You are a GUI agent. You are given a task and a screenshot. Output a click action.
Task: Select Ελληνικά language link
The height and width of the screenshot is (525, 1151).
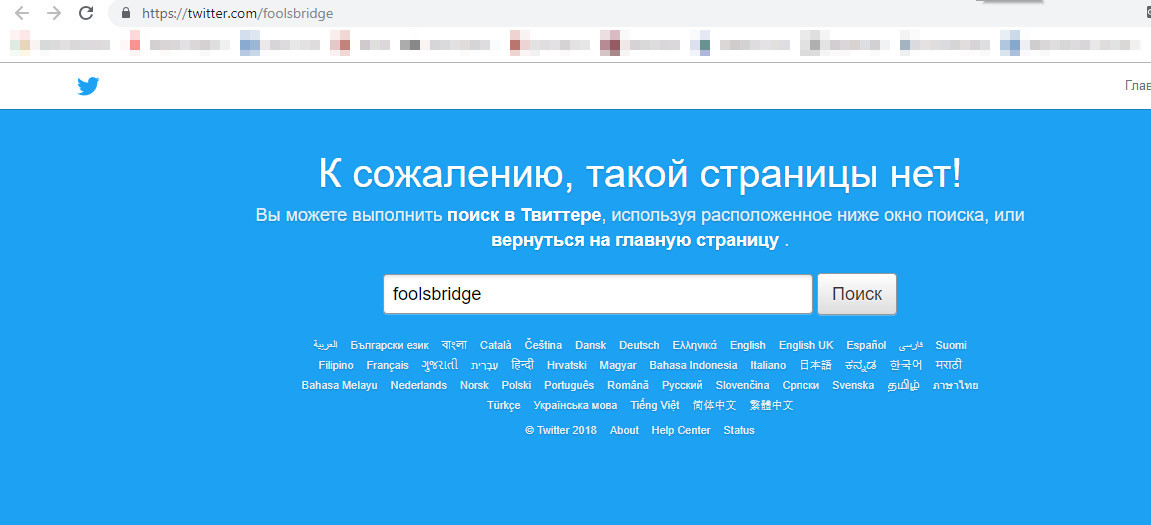click(694, 345)
